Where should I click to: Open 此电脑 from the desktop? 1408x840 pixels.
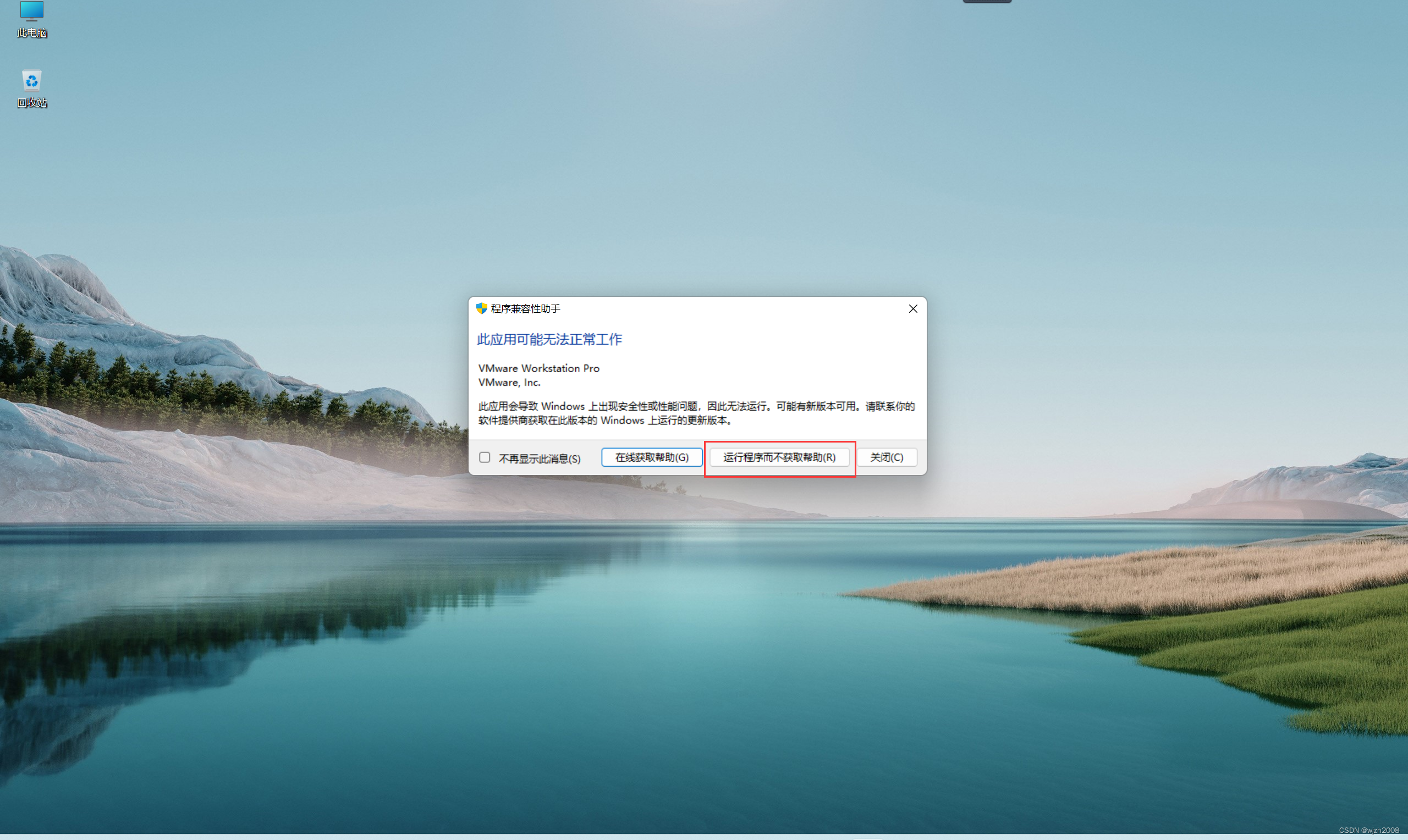tap(32, 12)
